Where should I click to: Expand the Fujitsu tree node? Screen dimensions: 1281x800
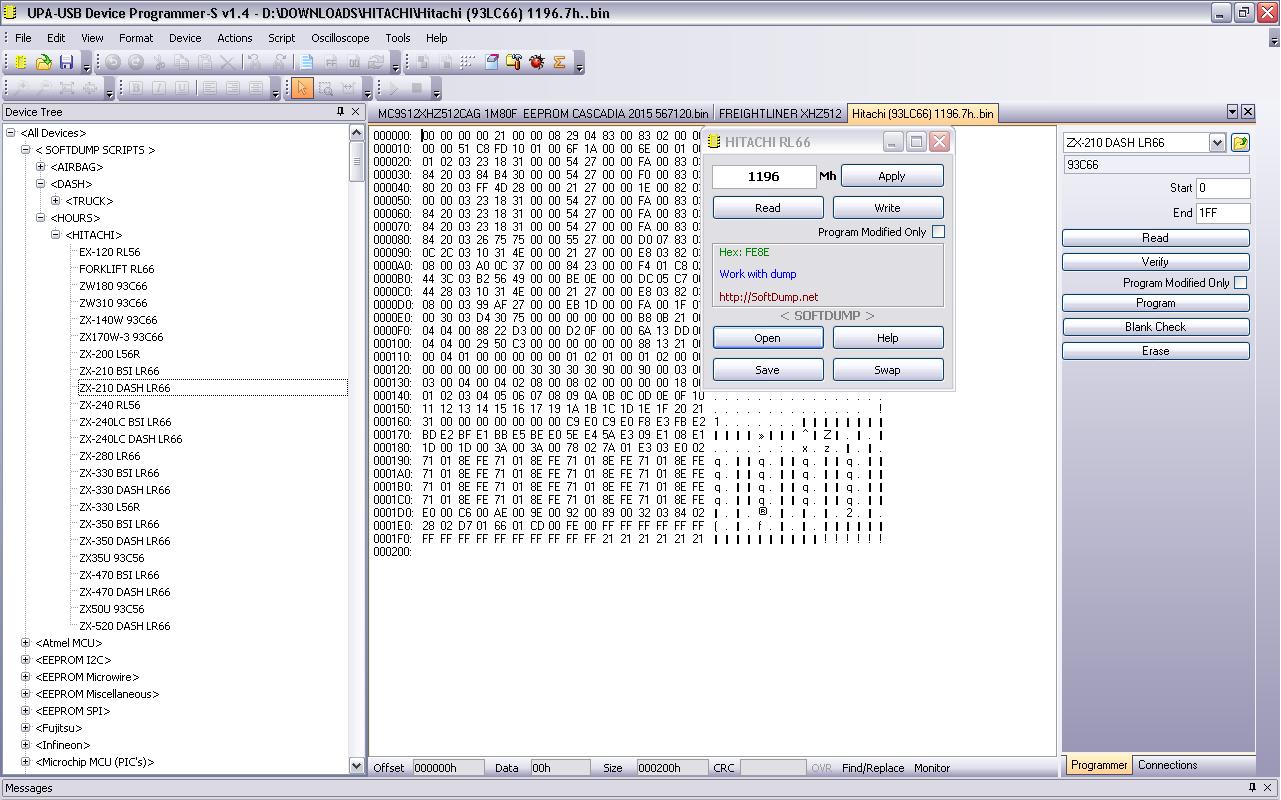(25, 728)
